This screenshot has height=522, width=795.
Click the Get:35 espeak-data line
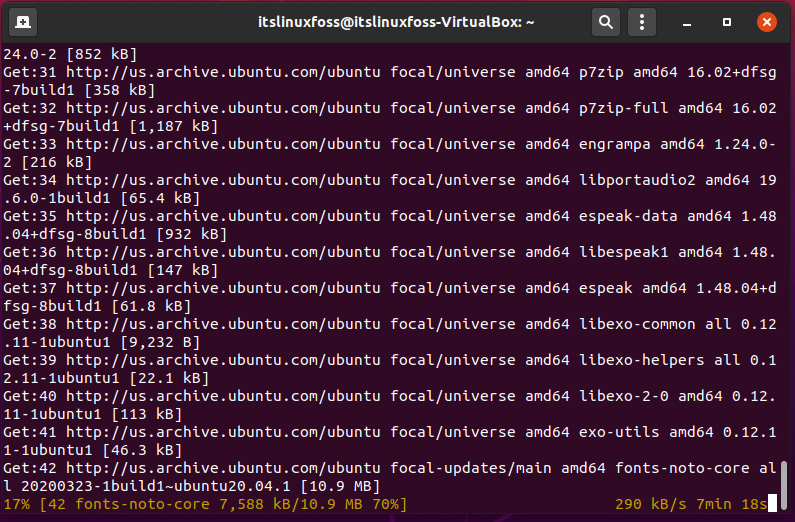pyautogui.click(x=389, y=225)
